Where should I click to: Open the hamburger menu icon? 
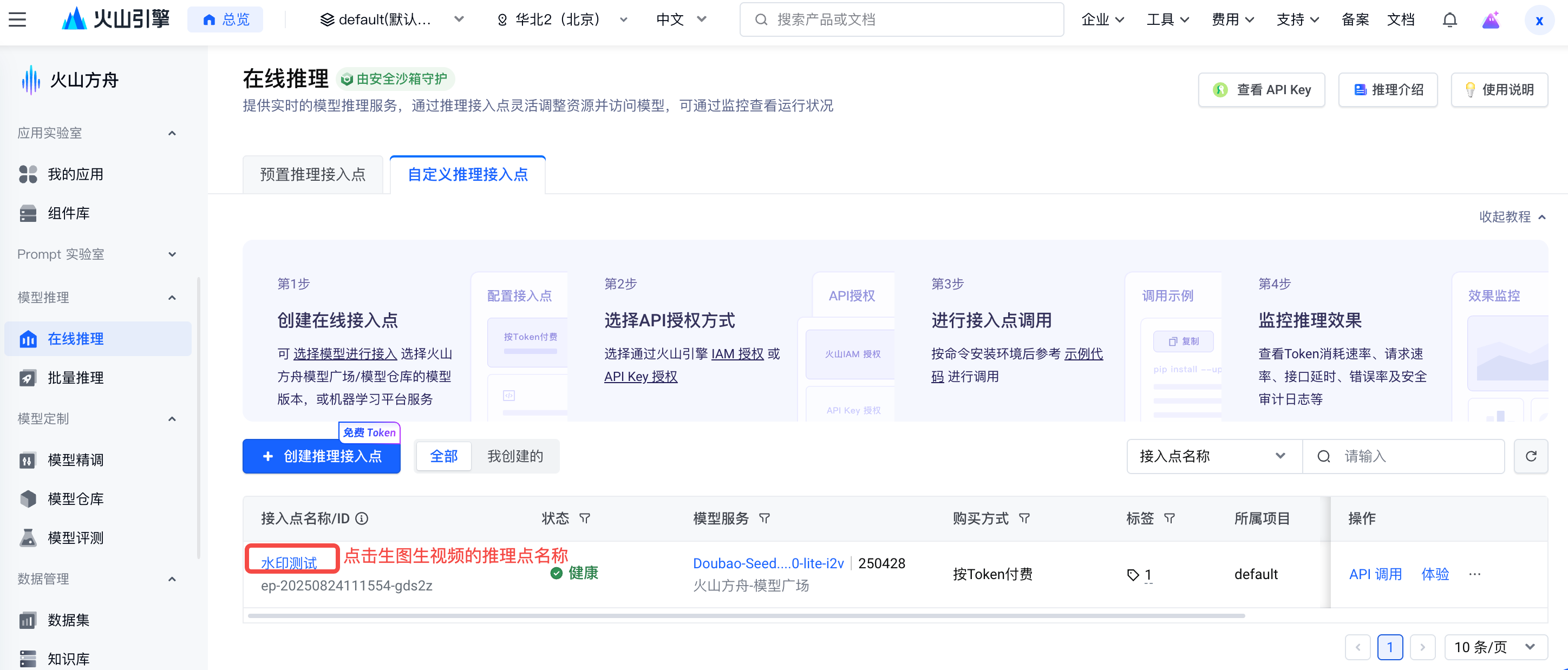(17, 19)
